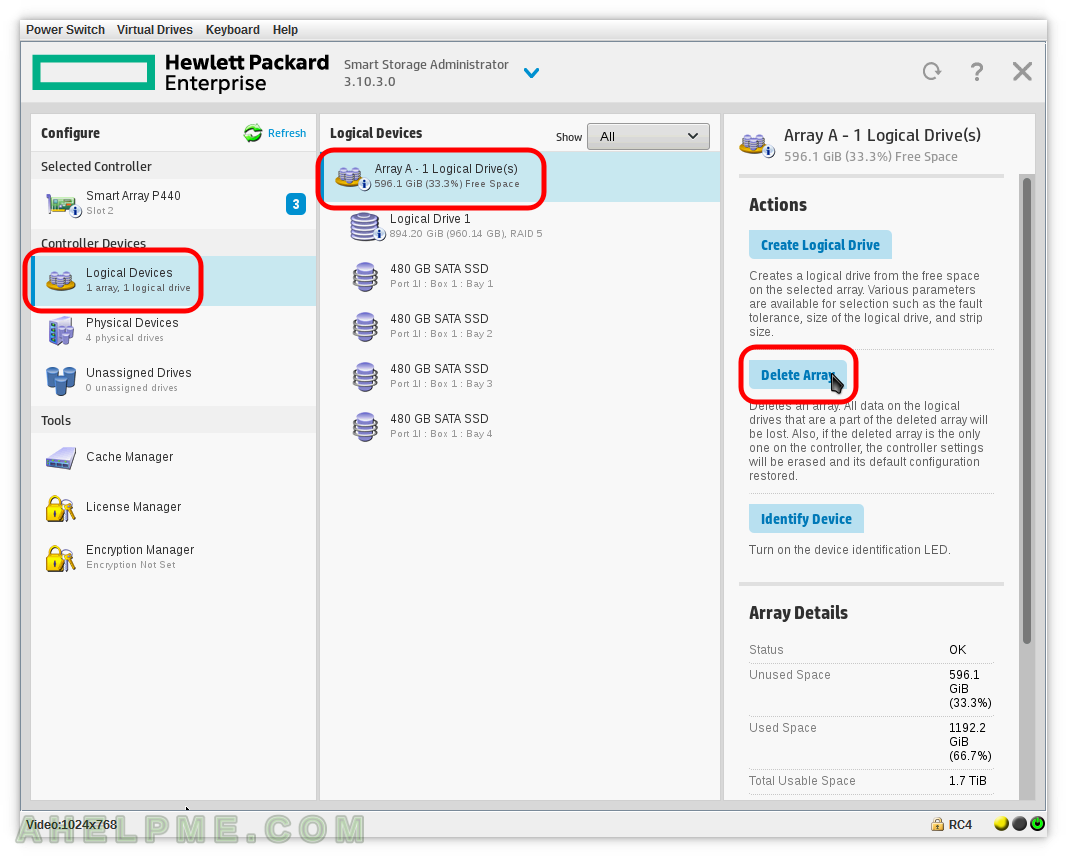Open the License Manager tool
Screen dimensions: 1067x857
tap(174, 507)
